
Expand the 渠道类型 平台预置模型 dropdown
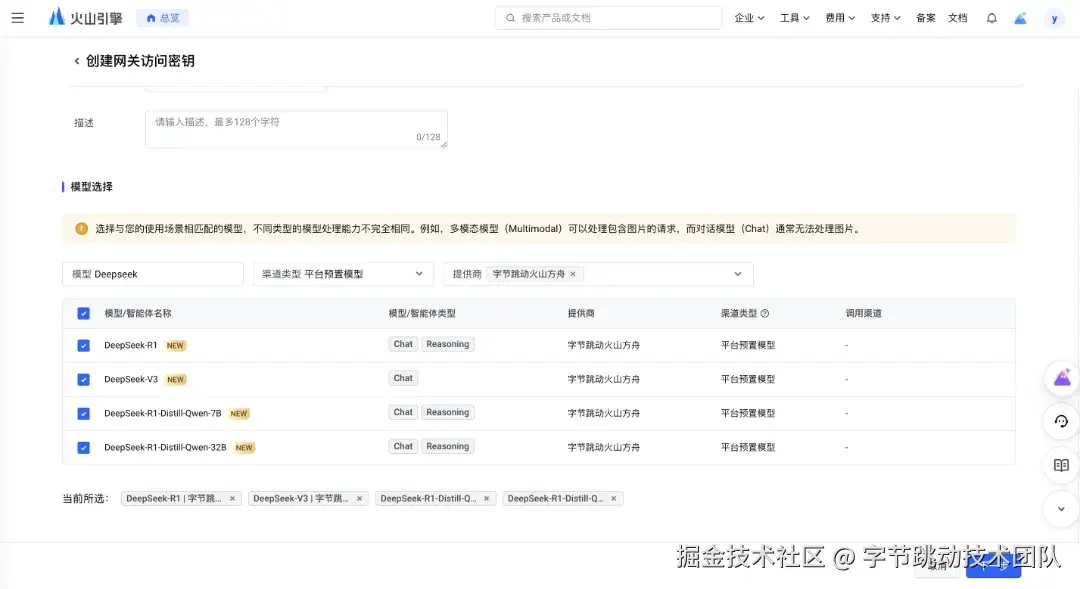[343, 273]
